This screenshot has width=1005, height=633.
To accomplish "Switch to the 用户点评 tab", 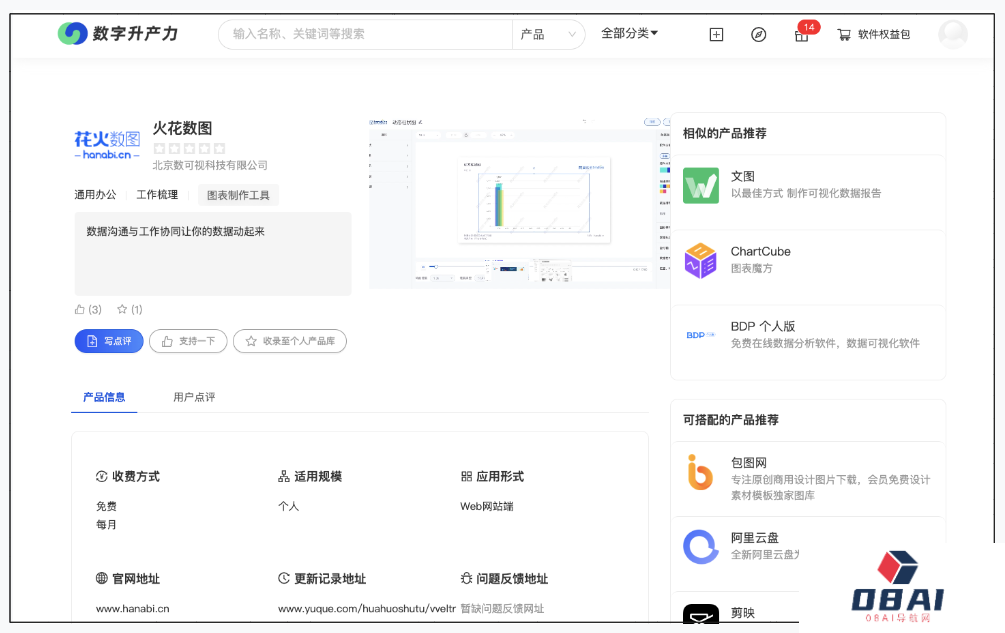I will tap(194, 397).
